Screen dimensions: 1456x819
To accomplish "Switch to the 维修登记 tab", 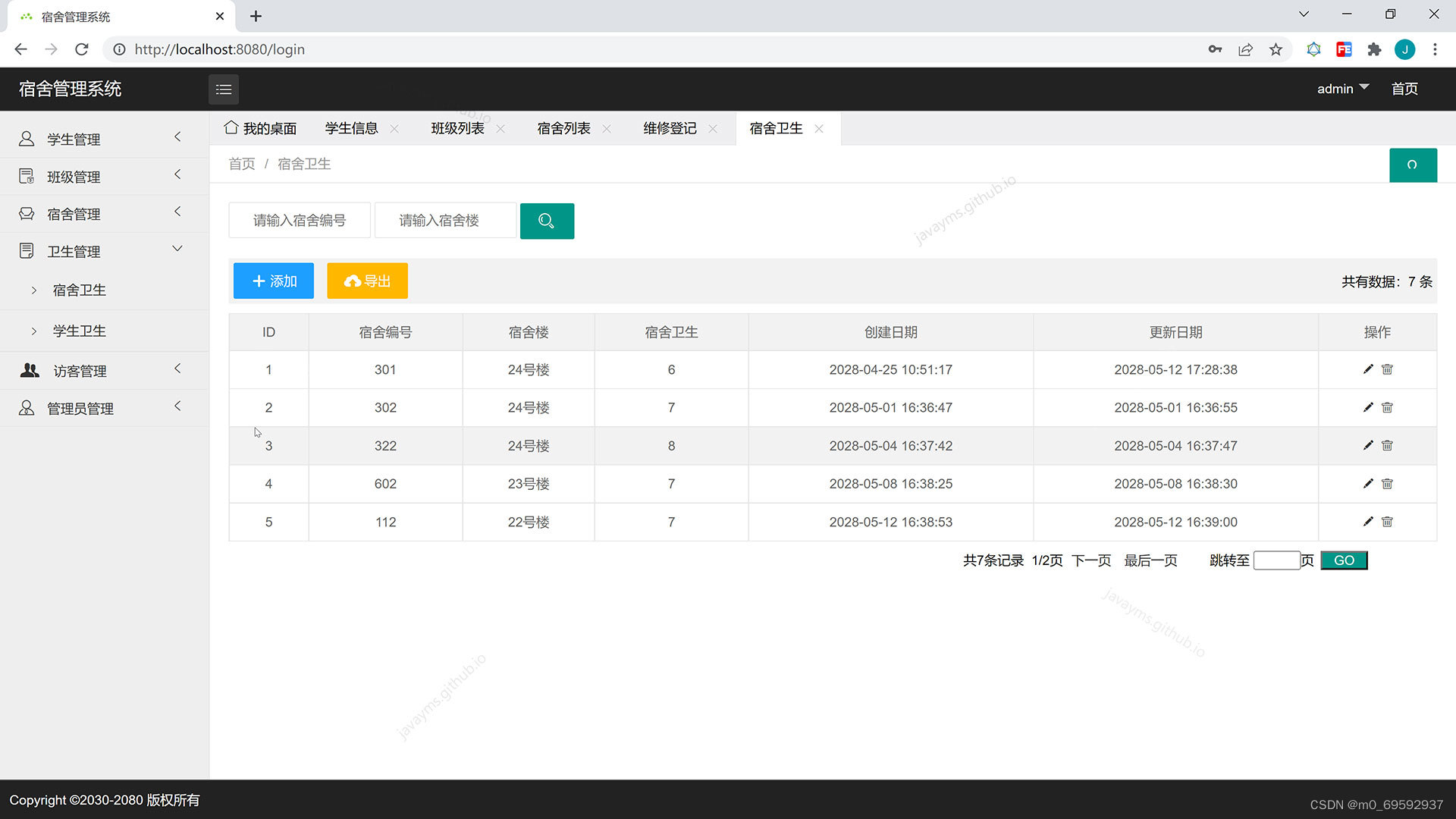I will pyautogui.click(x=670, y=128).
